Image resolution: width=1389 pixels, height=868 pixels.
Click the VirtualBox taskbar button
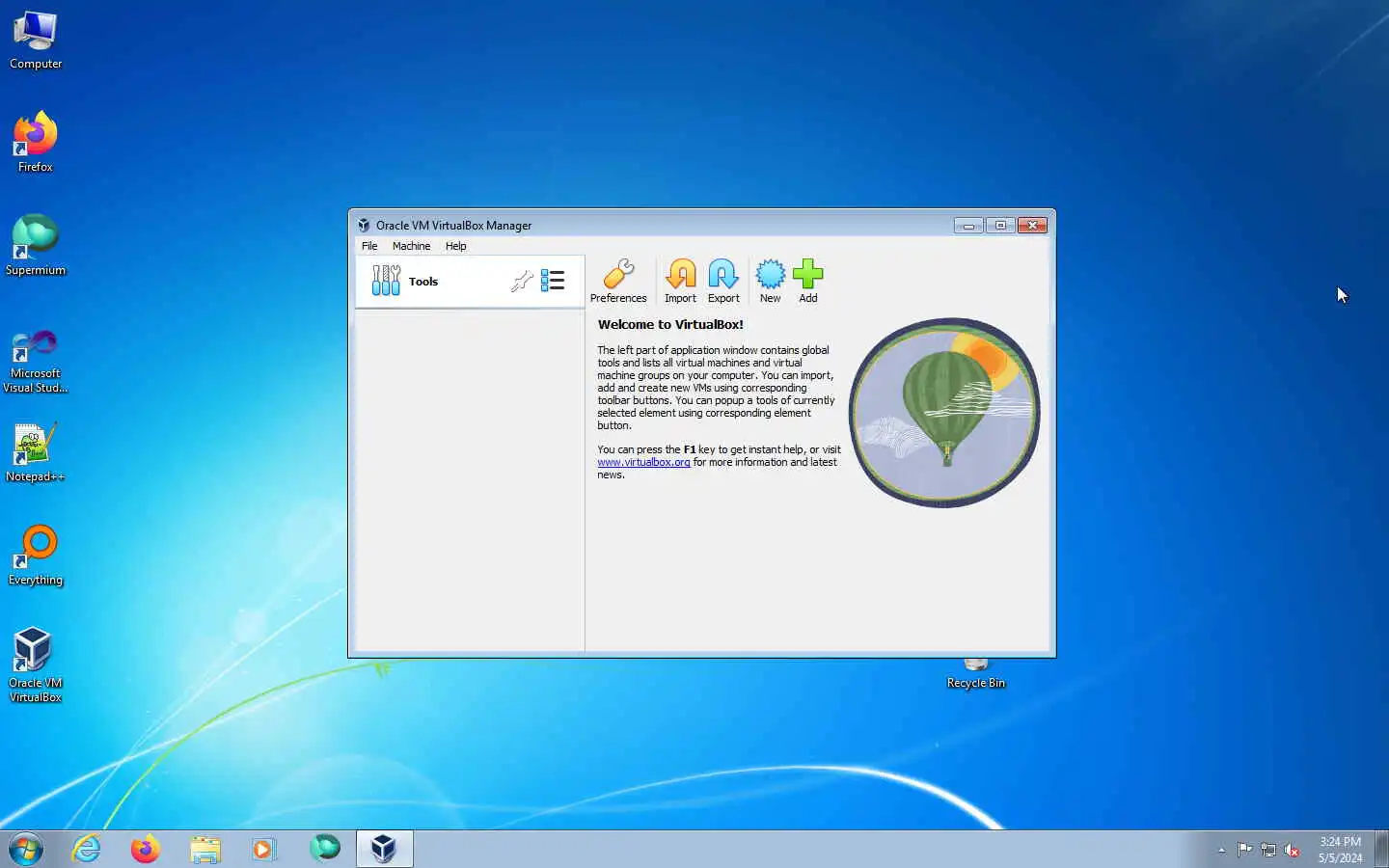coord(384,849)
